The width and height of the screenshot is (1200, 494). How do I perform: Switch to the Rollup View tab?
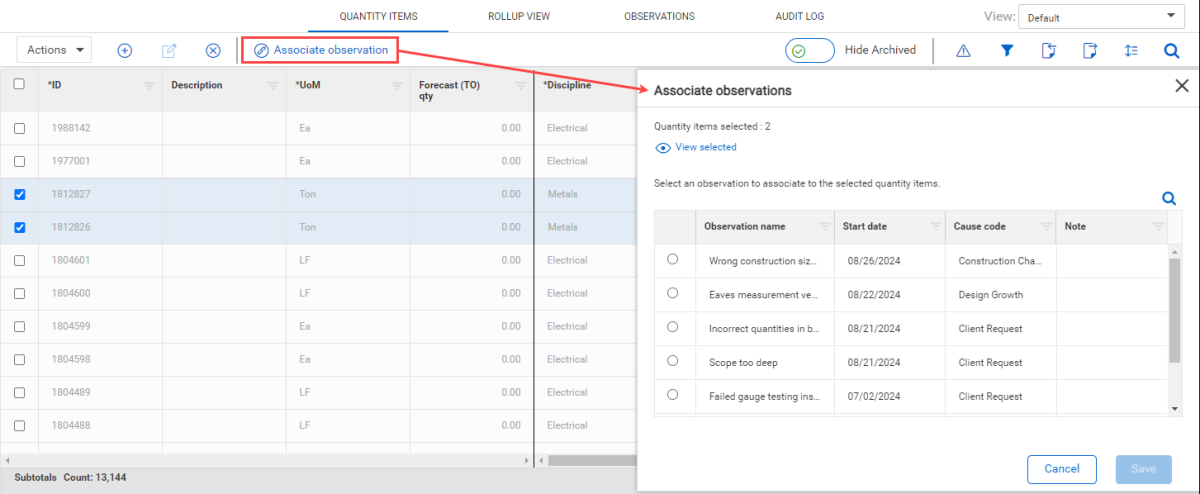(x=519, y=17)
